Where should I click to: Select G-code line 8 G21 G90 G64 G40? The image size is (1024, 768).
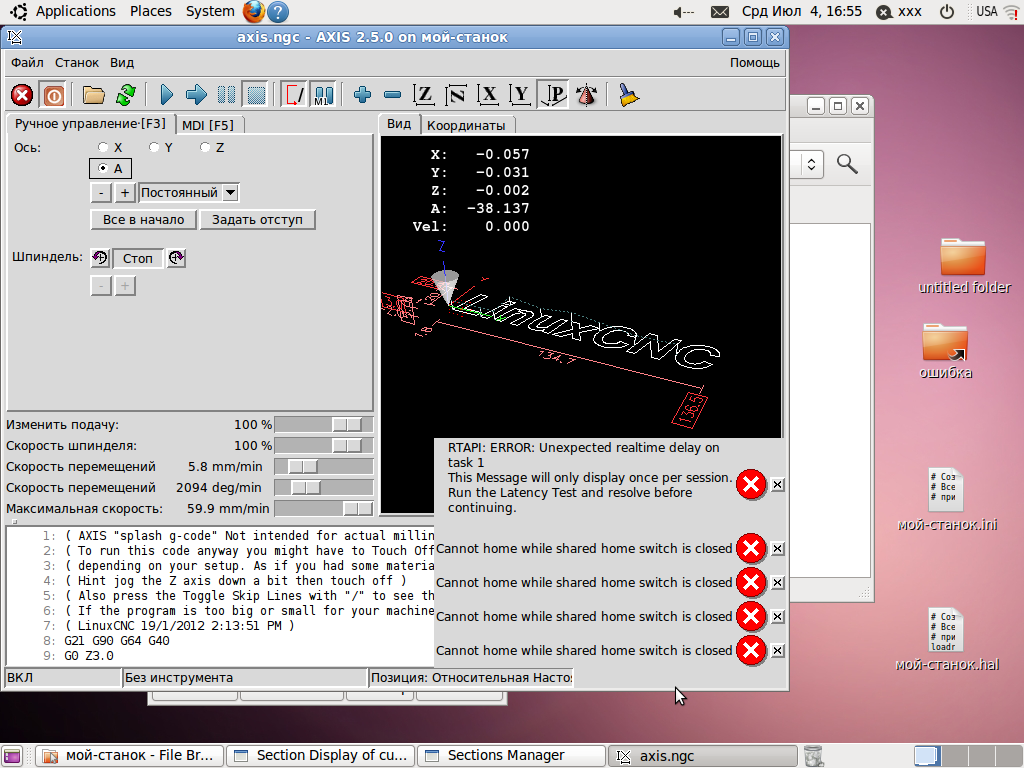116,641
